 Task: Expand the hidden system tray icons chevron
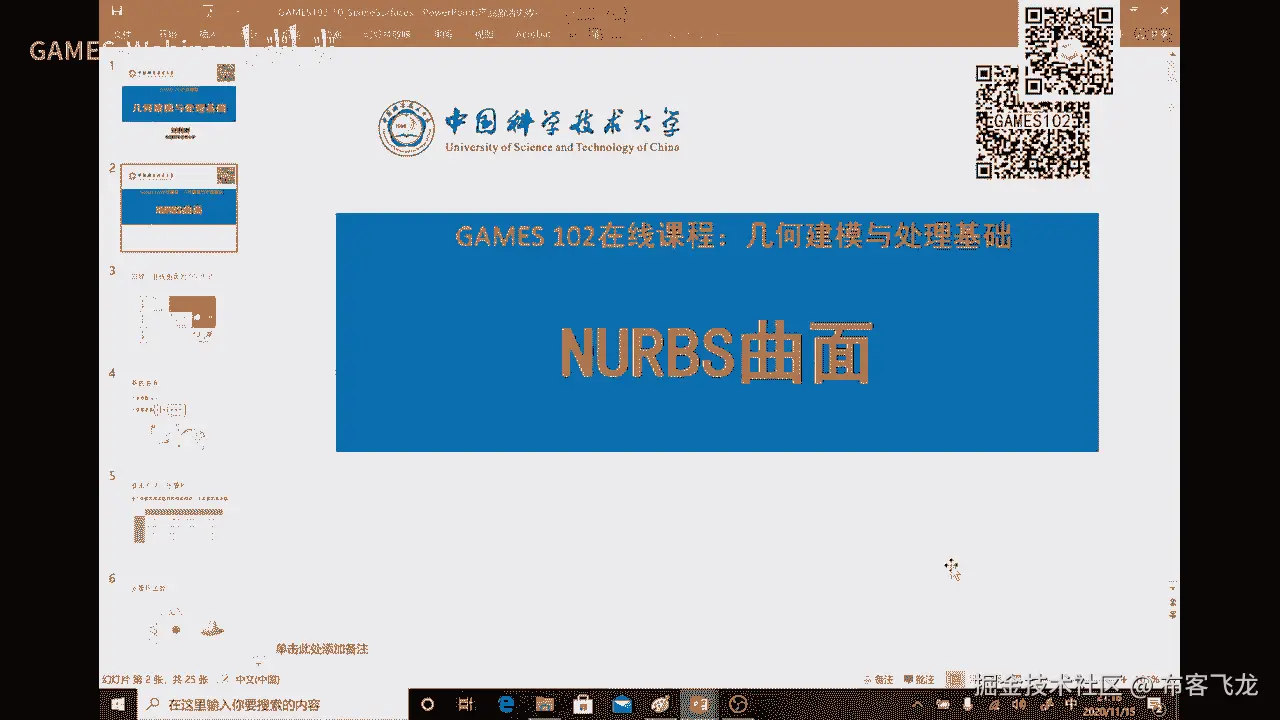coord(917,705)
